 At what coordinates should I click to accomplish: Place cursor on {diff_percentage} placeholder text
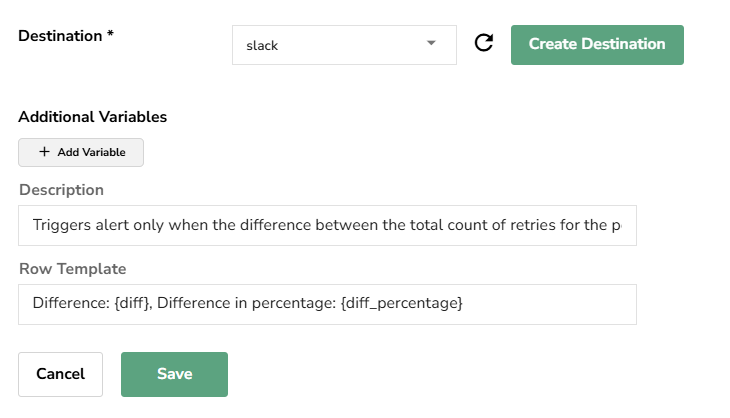coord(401,304)
